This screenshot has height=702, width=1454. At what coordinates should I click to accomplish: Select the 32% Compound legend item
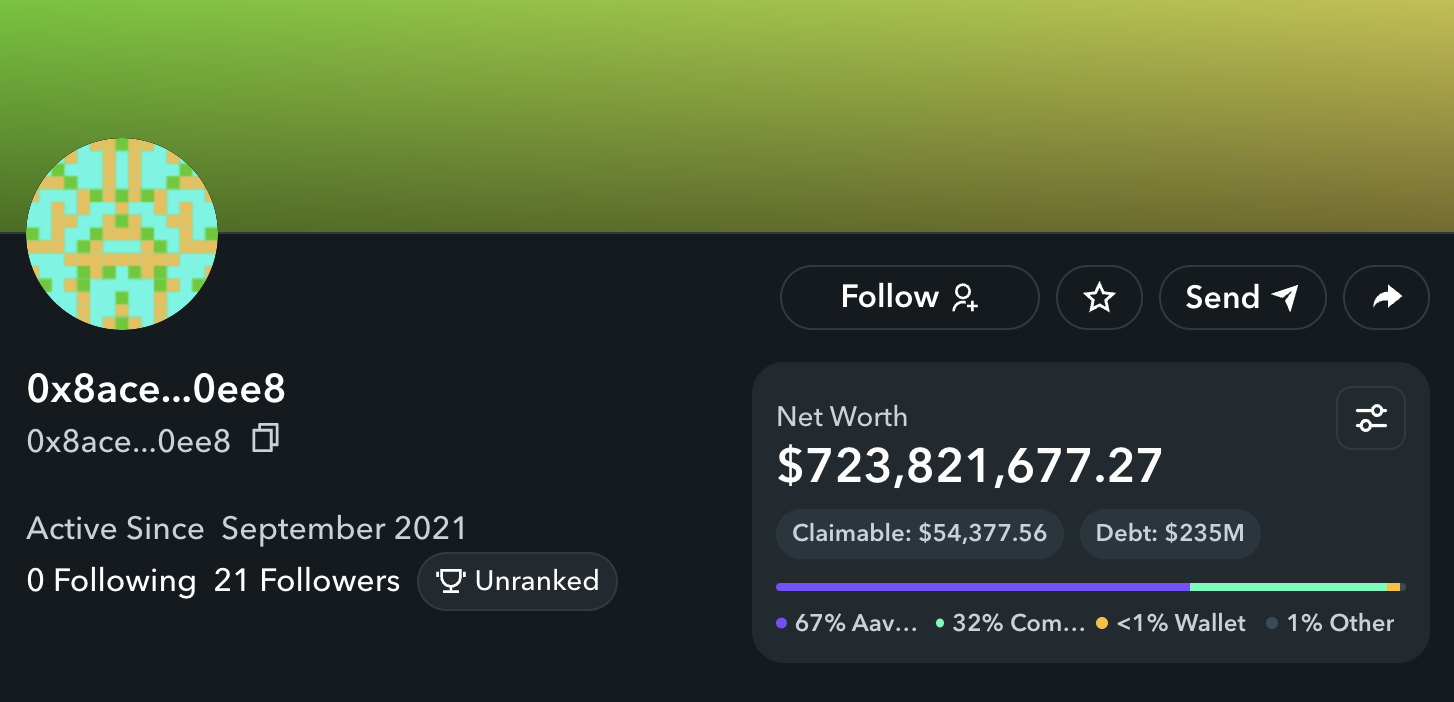pyautogui.click(x=1010, y=624)
